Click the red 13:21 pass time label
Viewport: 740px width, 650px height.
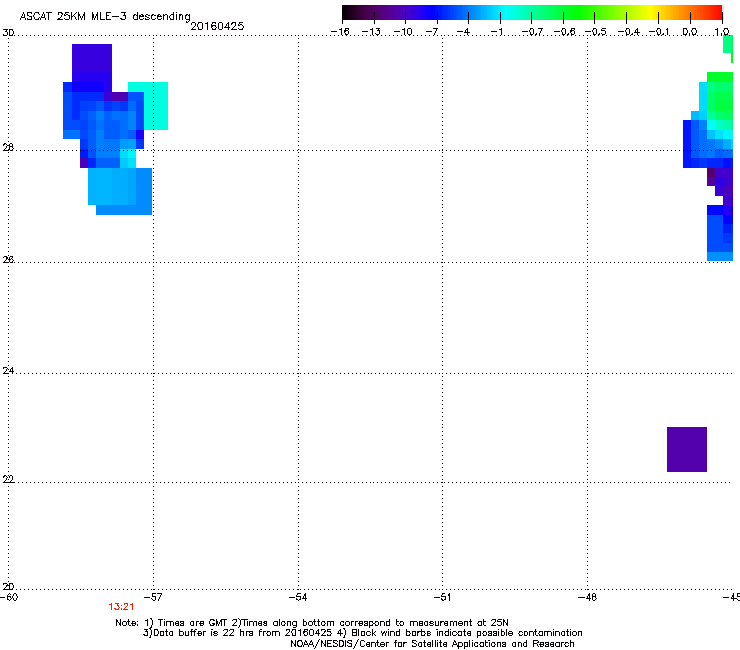pyautogui.click(x=121, y=607)
